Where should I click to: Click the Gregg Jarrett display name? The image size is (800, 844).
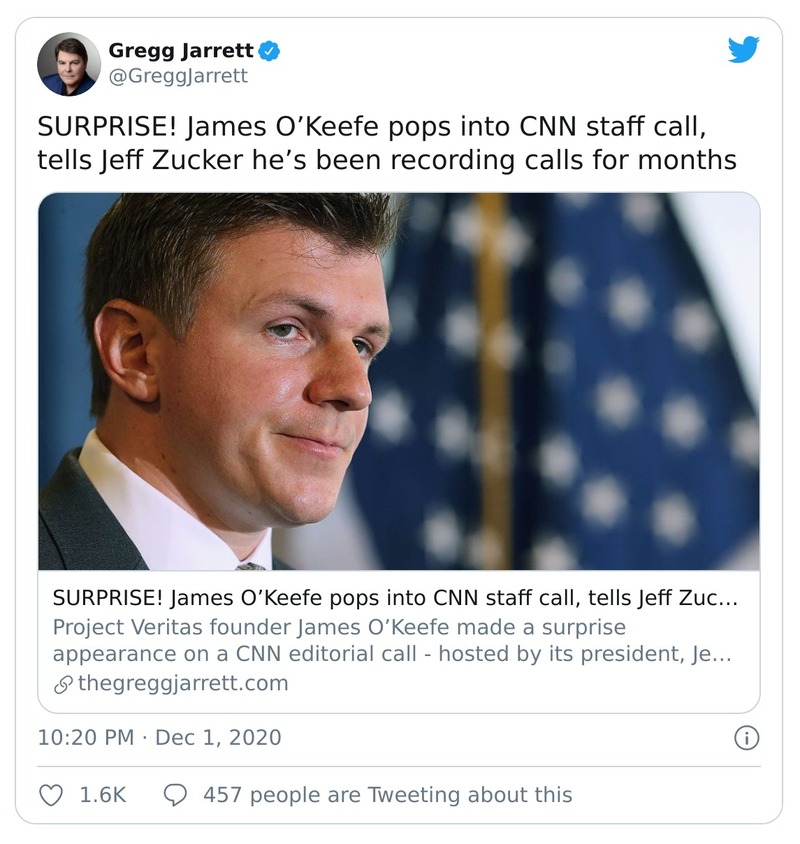182,50
